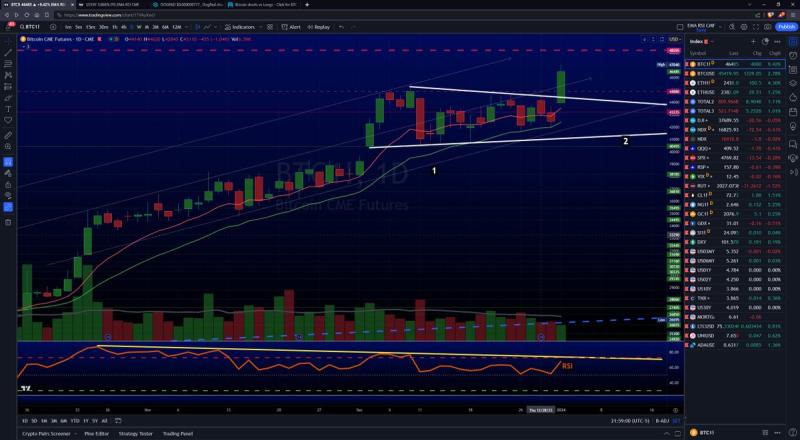Create an Alert from top toolbar
Screen dimensions: 800x440
291,27
